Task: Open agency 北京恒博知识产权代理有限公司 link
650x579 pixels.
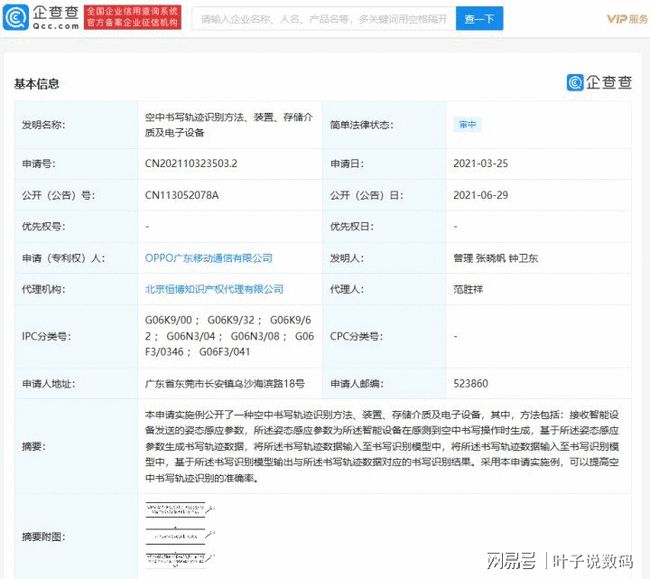Action: (x=214, y=289)
